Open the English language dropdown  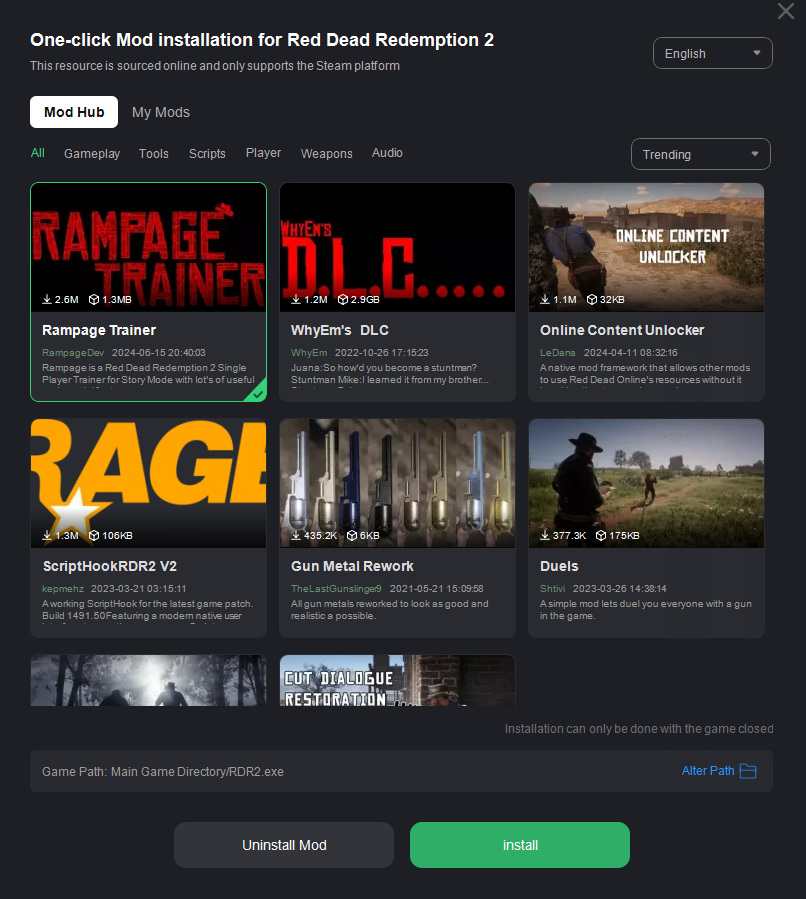(713, 53)
